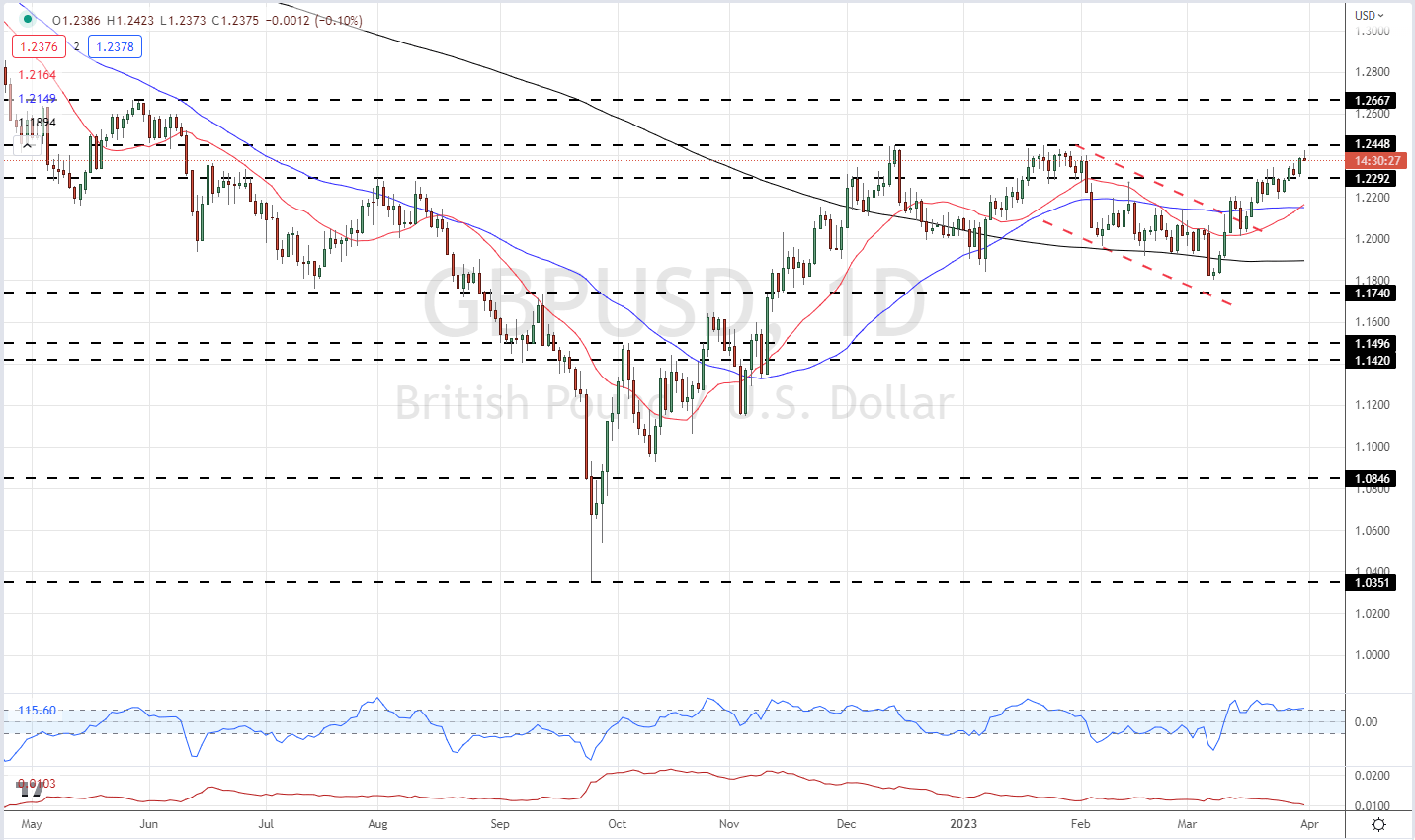Click the Dec label on time axis
Viewport: 1415px width, 840px height.
pyautogui.click(x=846, y=823)
